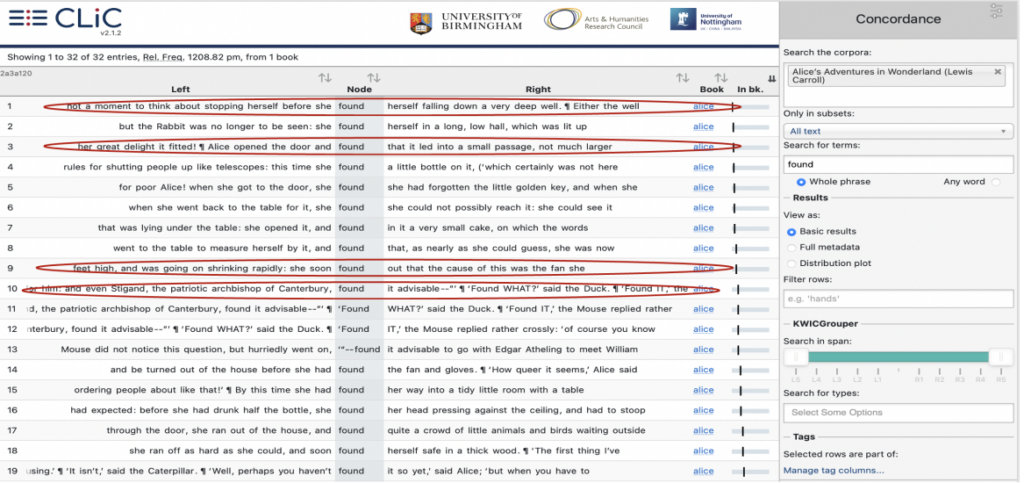
Task: Sort by the Left column arrows
Action: 324,78
